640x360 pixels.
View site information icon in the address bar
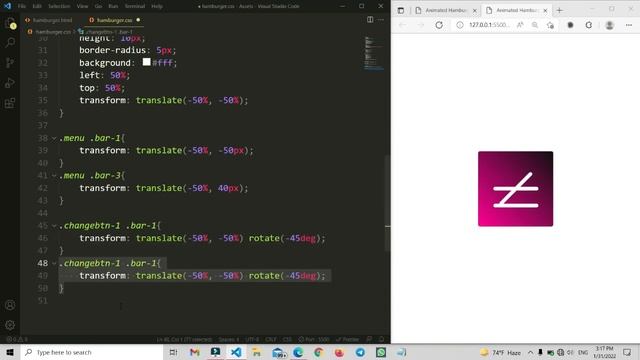point(460,25)
